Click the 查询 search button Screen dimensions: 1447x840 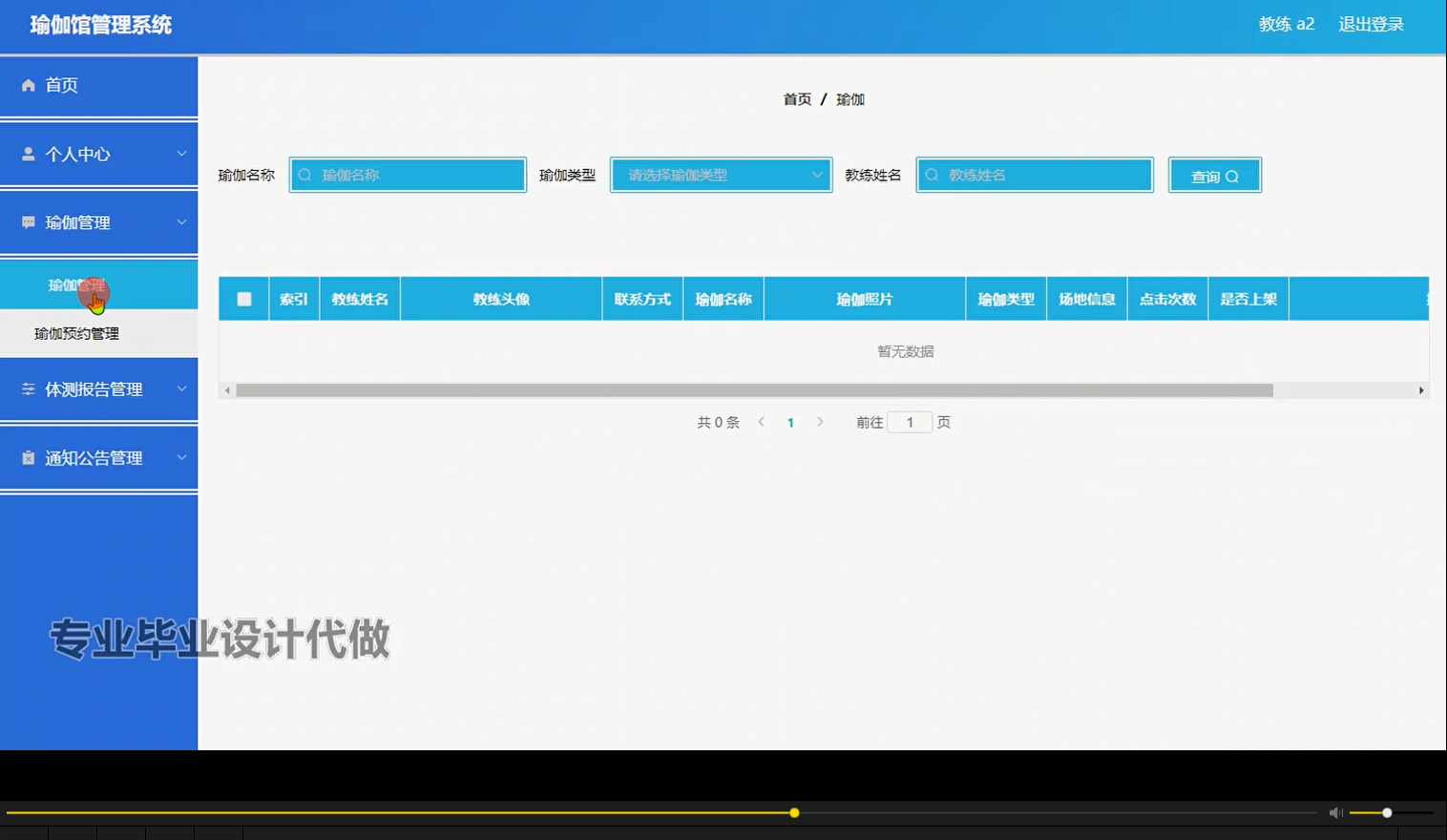coord(1214,175)
